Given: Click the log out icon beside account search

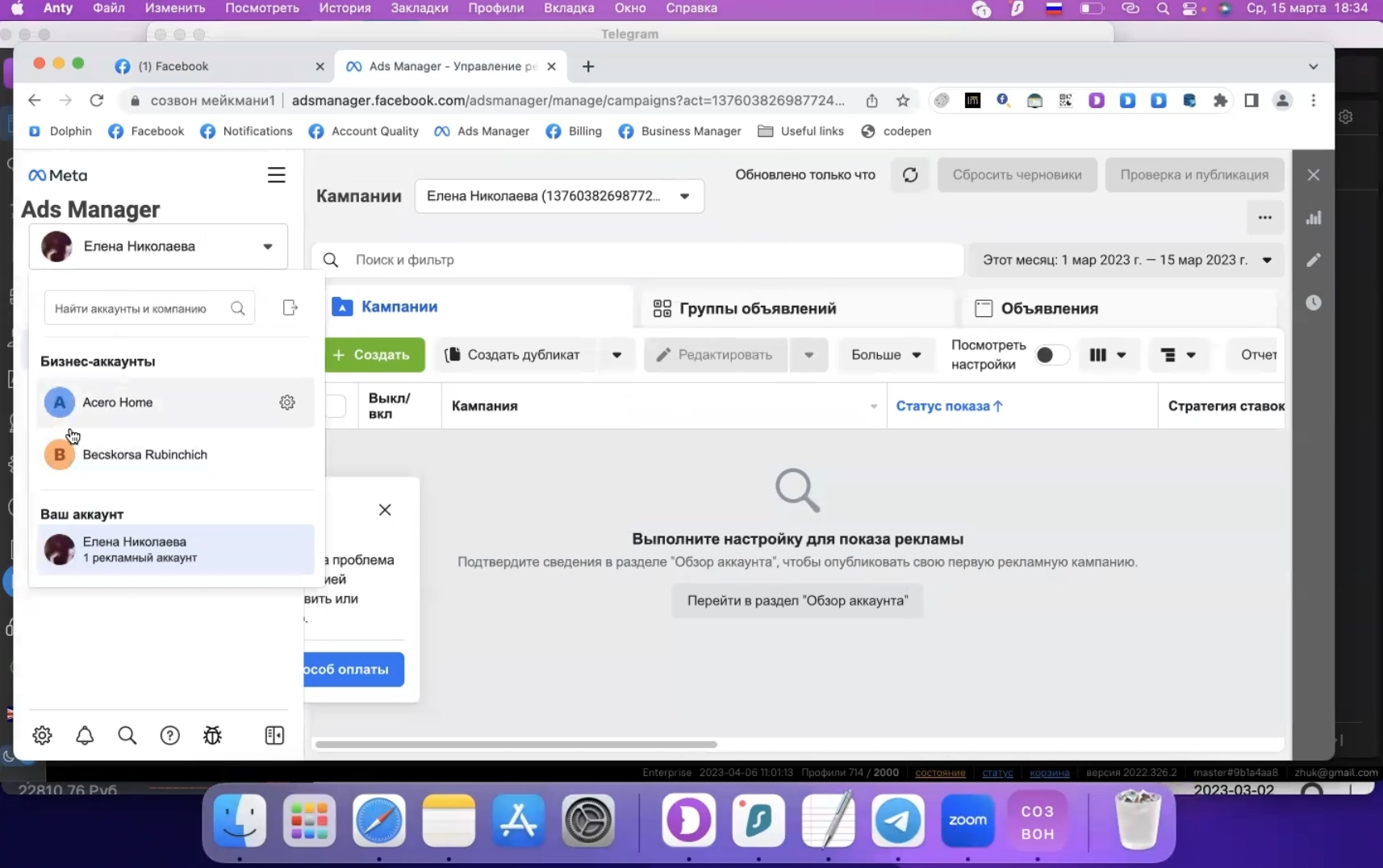Looking at the screenshot, I should click(290, 308).
